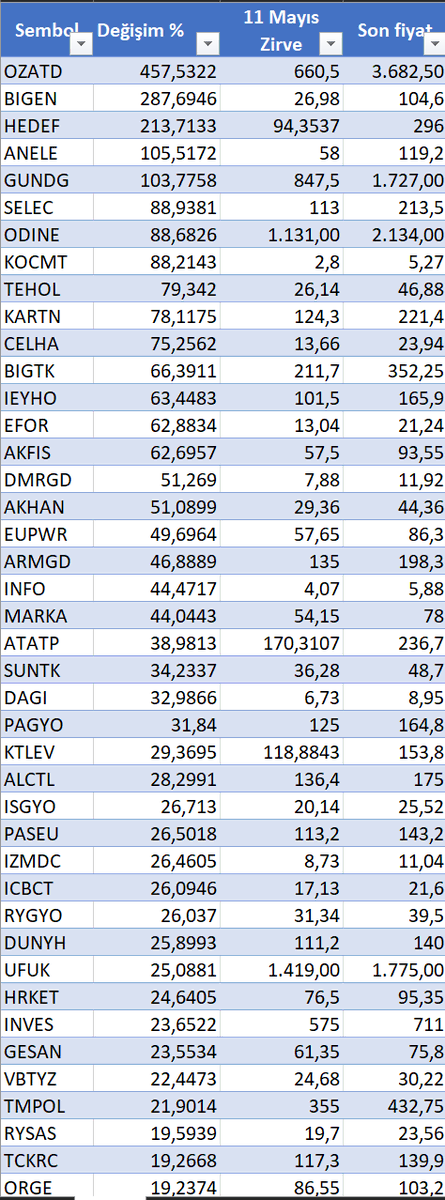
Task: Click the 3.682,50 last price cell
Action: tap(395, 71)
